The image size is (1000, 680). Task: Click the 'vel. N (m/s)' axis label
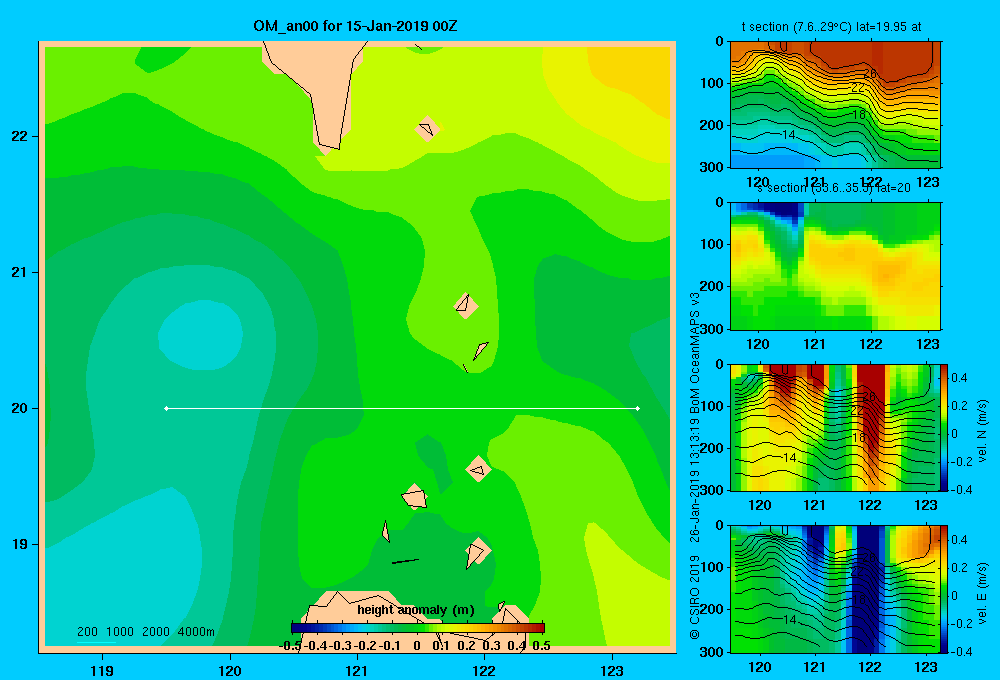[x=983, y=431]
